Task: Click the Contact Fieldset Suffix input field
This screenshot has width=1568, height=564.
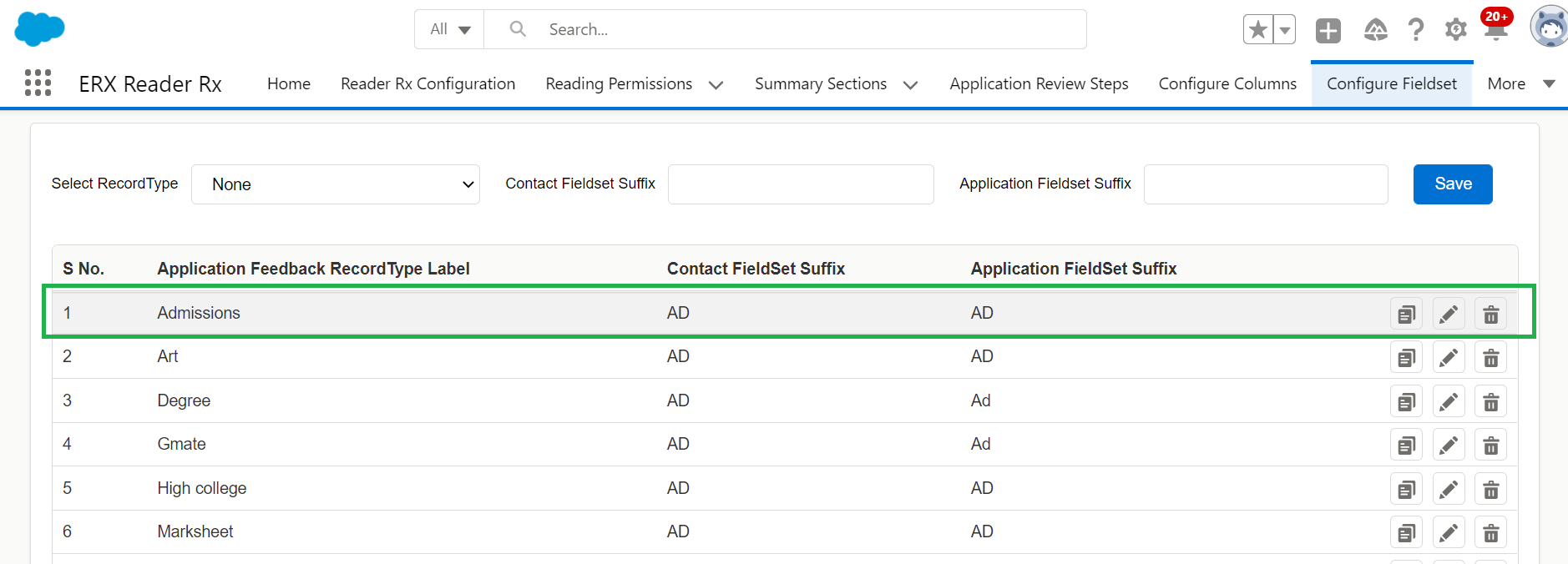Action: 800,184
